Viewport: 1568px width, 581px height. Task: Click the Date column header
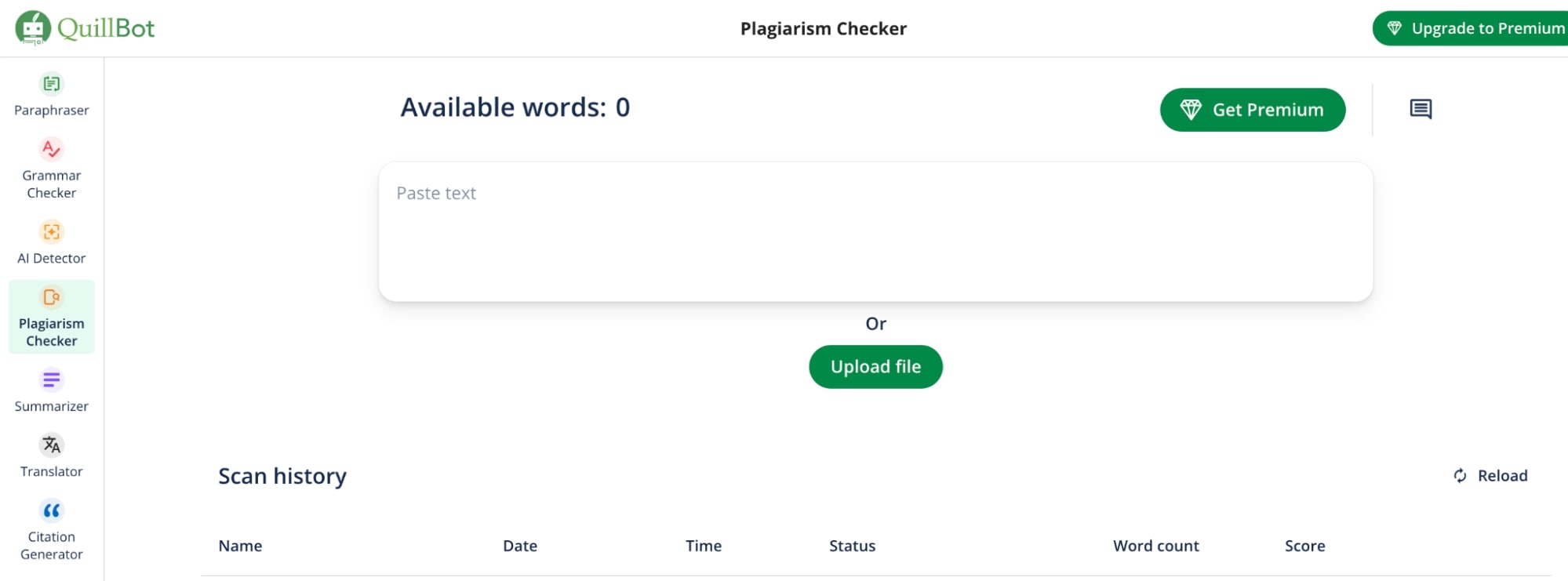[x=520, y=546]
